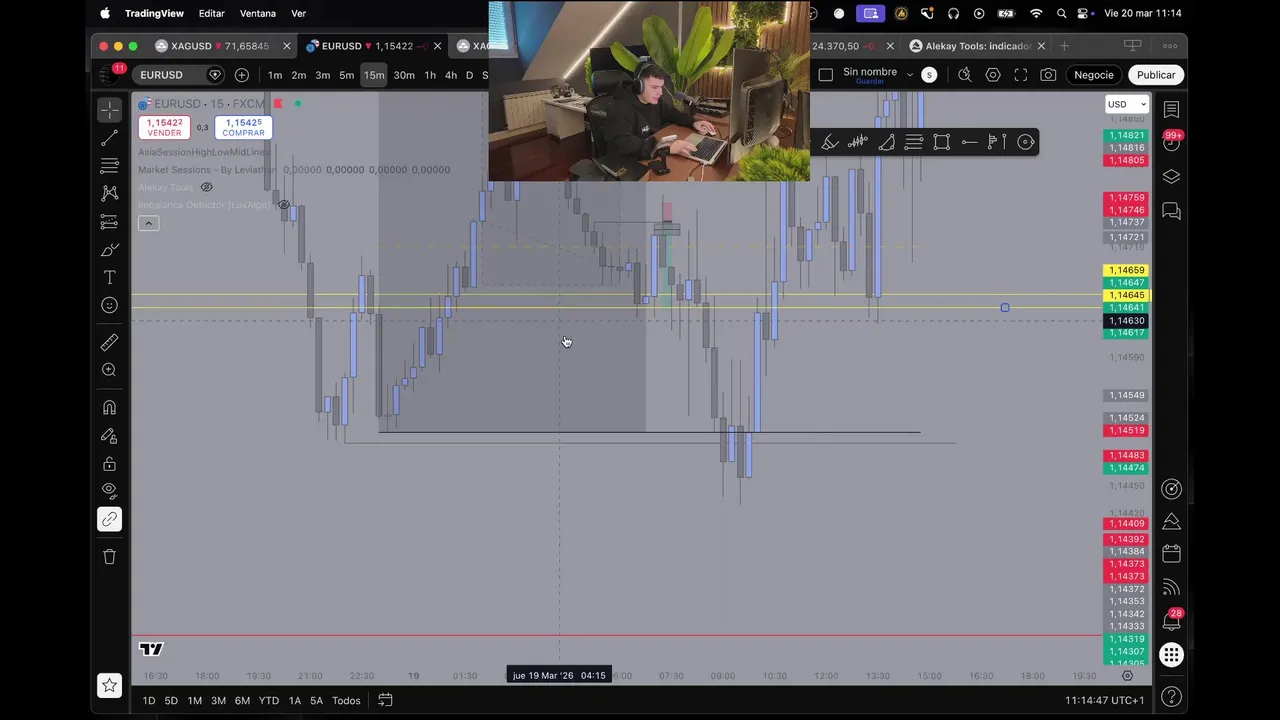
Task: Switch to the 1m timeframe
Action: (275, 75)
